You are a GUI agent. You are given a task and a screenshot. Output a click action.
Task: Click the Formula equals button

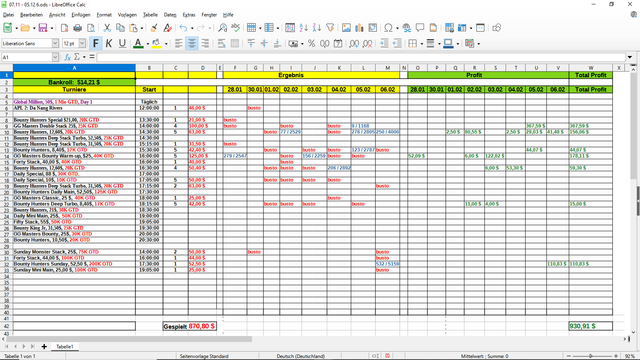click(92, 57)
